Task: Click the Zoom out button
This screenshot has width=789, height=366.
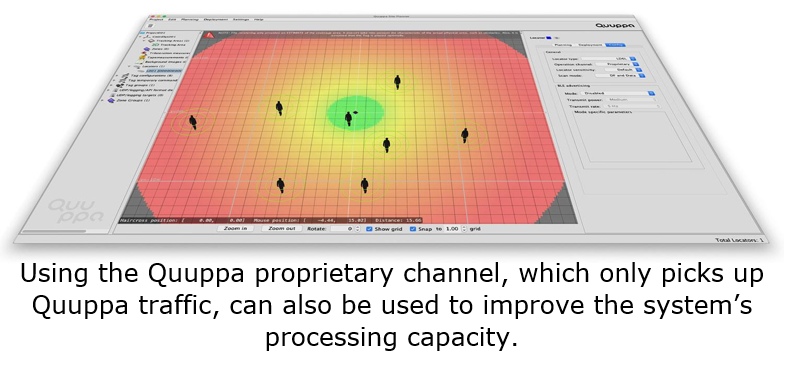Action: (282, 229)
